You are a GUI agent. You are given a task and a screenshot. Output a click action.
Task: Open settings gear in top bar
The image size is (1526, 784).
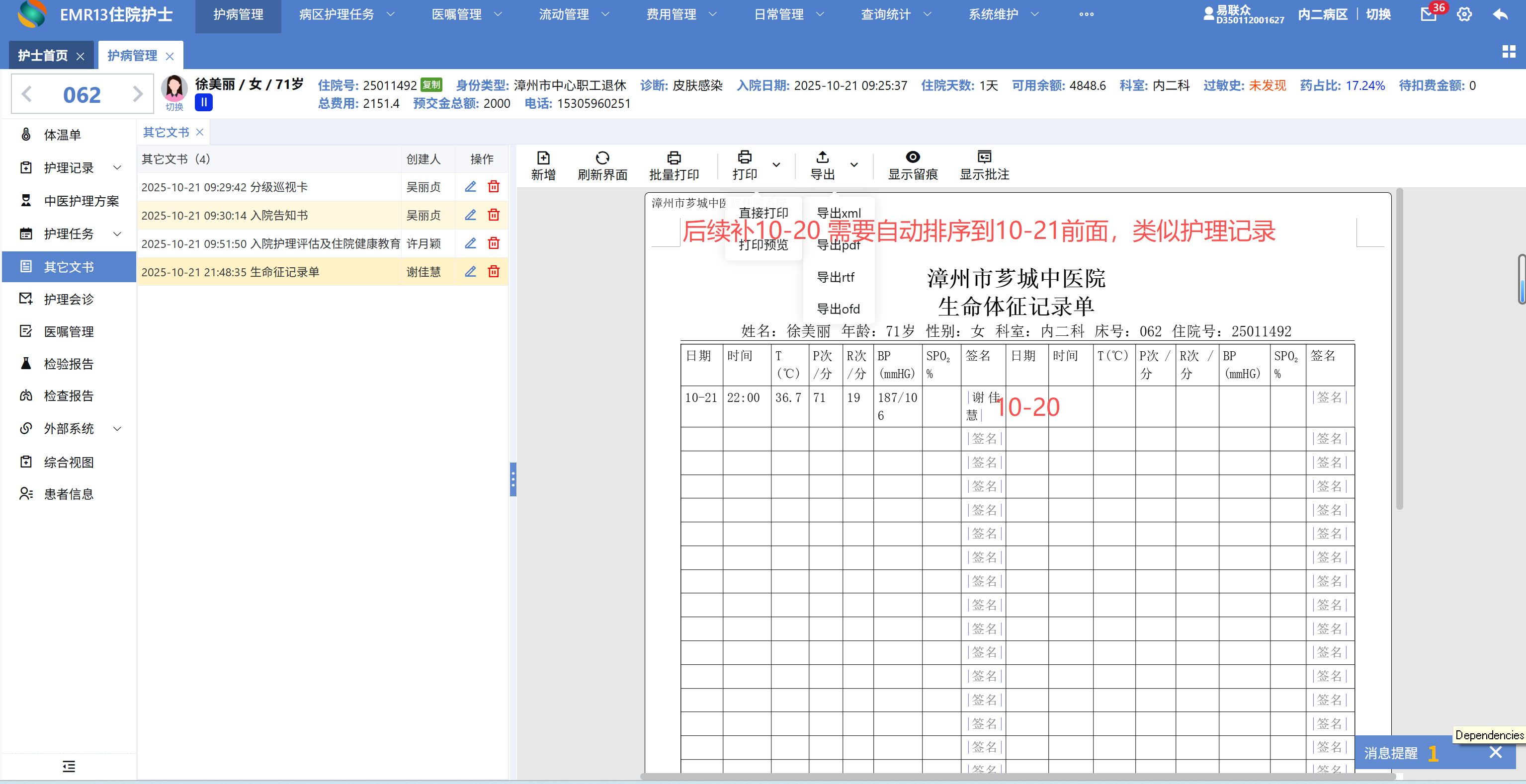(x=1464, y=14)
